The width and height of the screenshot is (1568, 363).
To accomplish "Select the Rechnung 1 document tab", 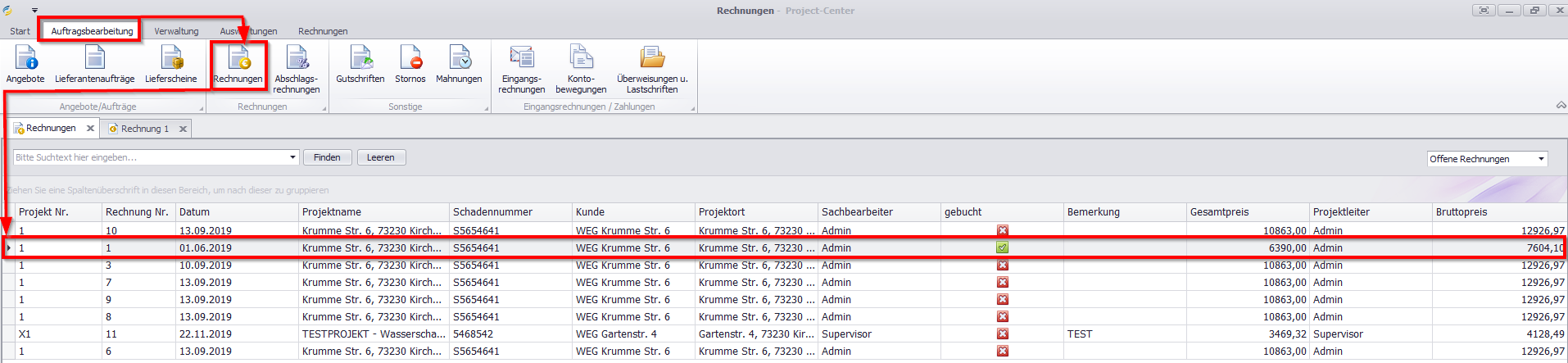I will pyautogui.click(x=144, y=129).
